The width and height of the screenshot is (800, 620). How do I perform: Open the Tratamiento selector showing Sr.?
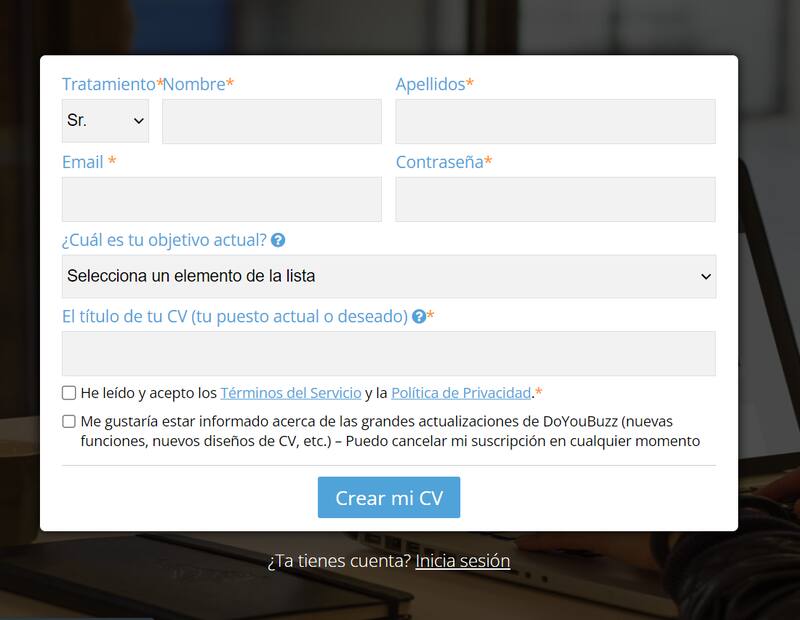[x=104, y=120]
